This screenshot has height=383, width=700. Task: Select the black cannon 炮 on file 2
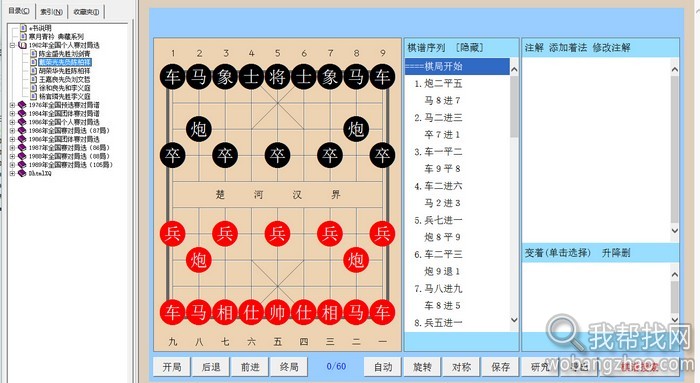pos(199,129)
